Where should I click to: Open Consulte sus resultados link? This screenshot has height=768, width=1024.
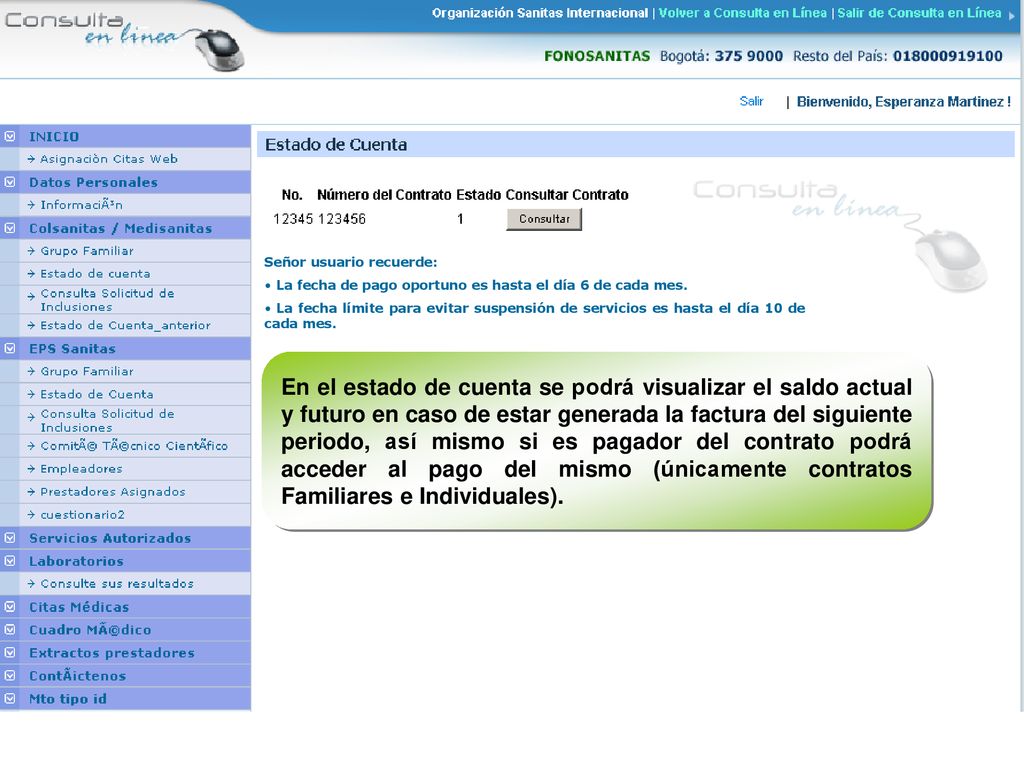(x=117, y=584)
